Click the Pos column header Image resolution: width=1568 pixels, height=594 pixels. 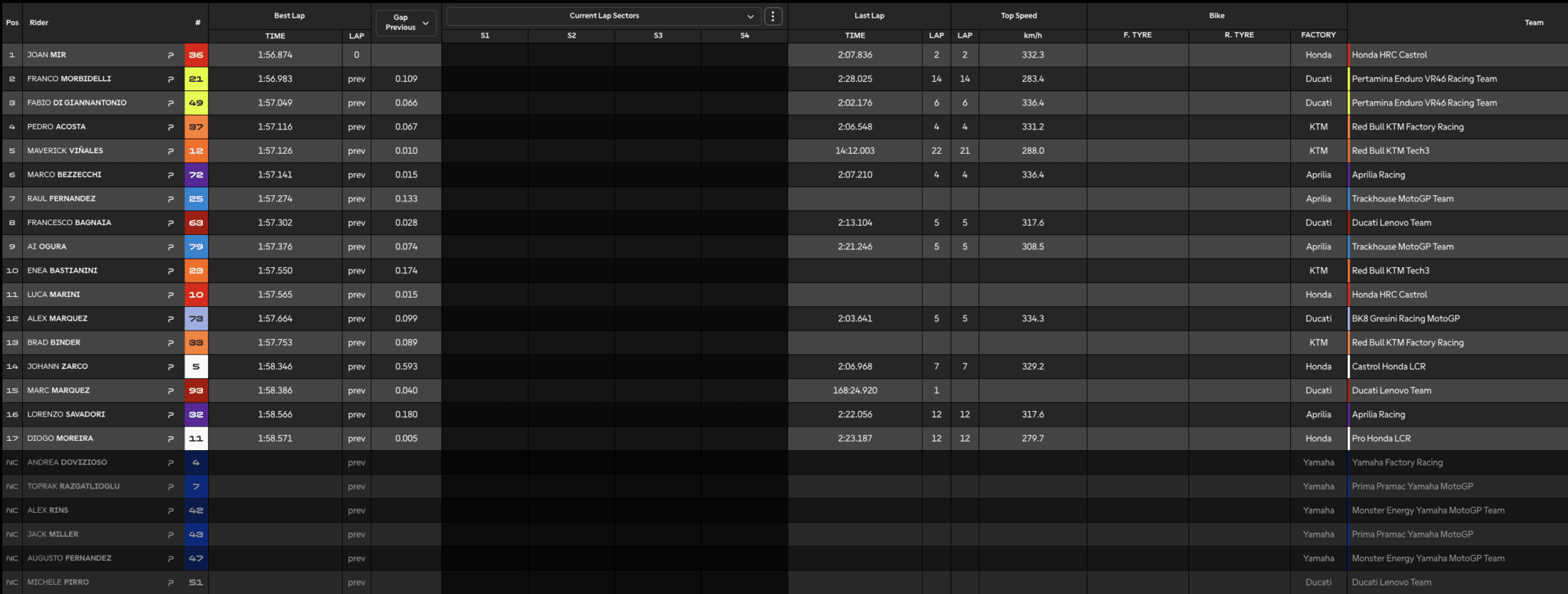point(12,22)
